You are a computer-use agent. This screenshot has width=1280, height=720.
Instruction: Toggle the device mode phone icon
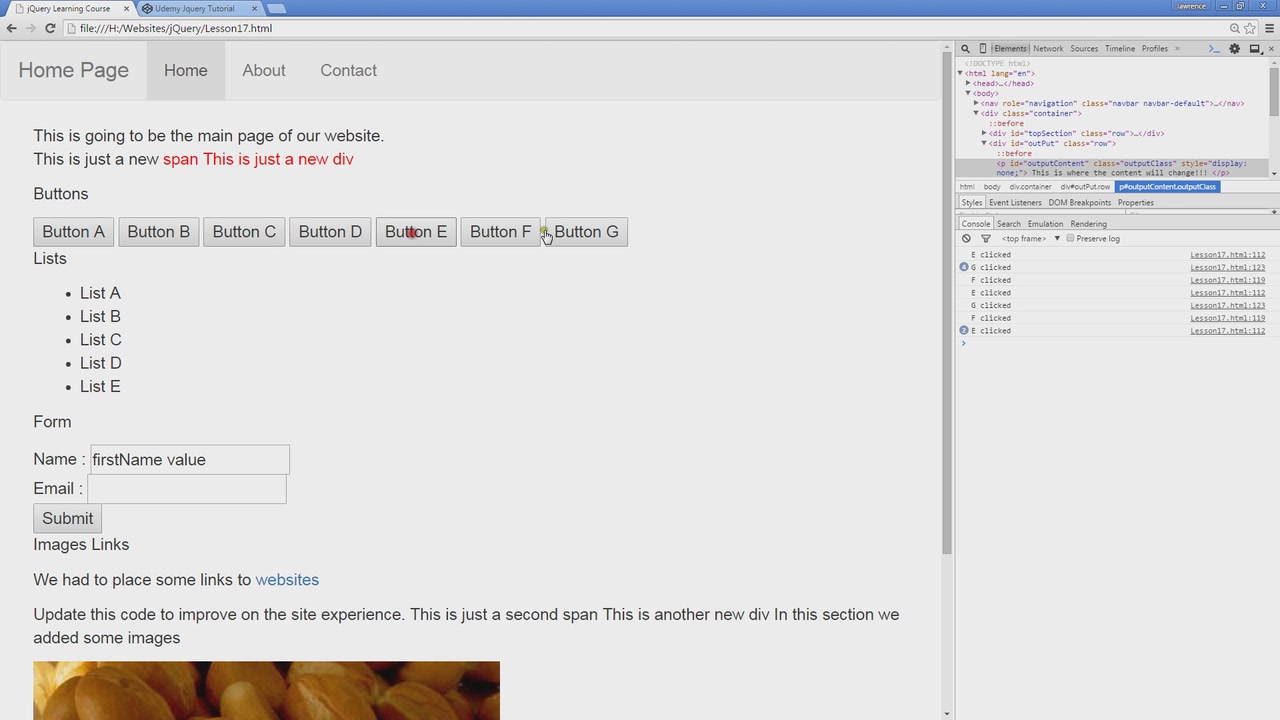point(983,48)
